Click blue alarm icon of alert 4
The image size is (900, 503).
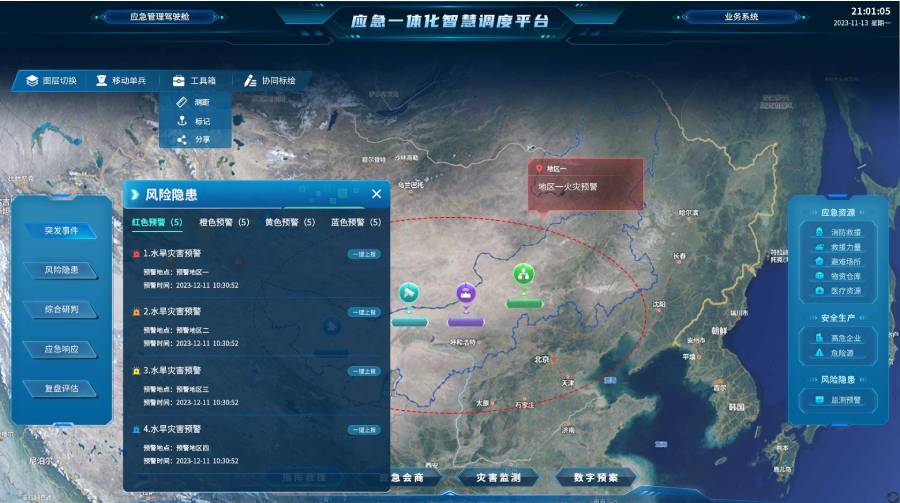(x=137, y=430)
